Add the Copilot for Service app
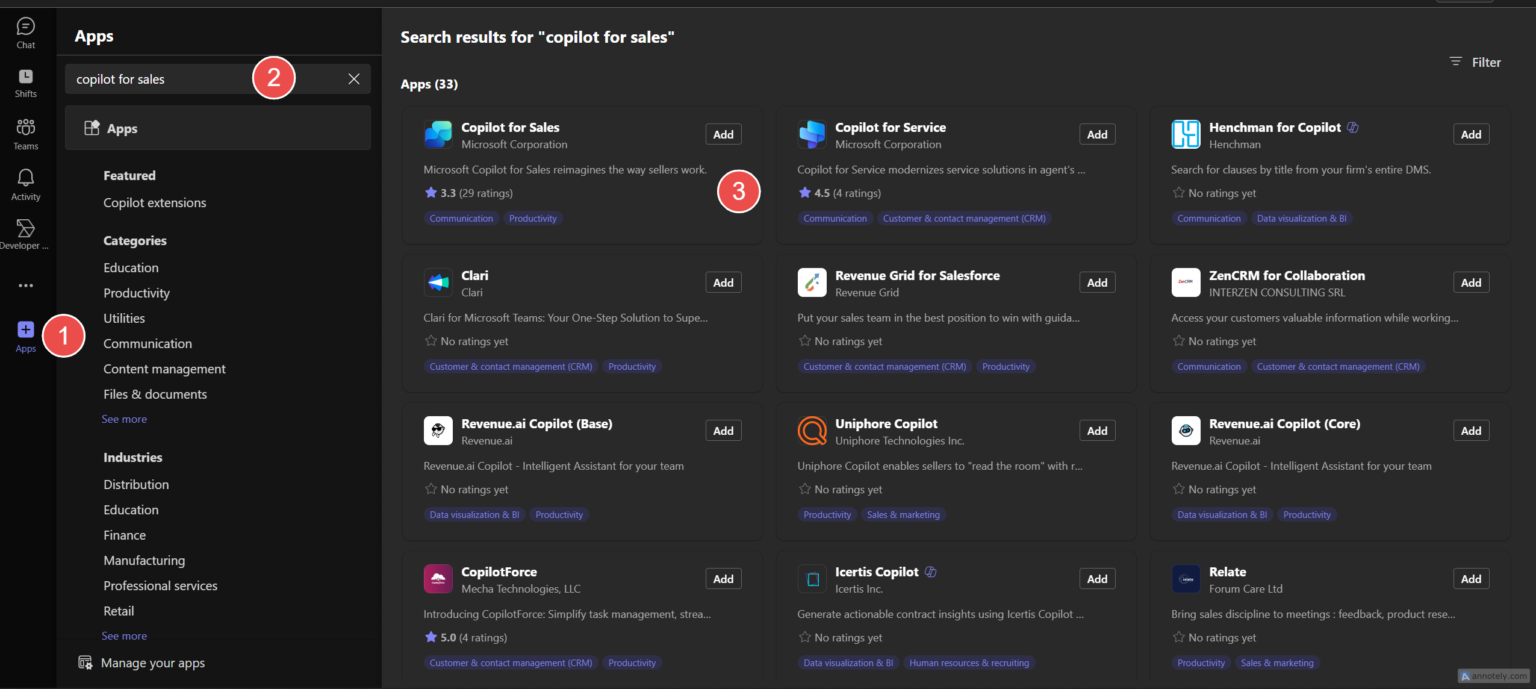 coord(1097,135)
